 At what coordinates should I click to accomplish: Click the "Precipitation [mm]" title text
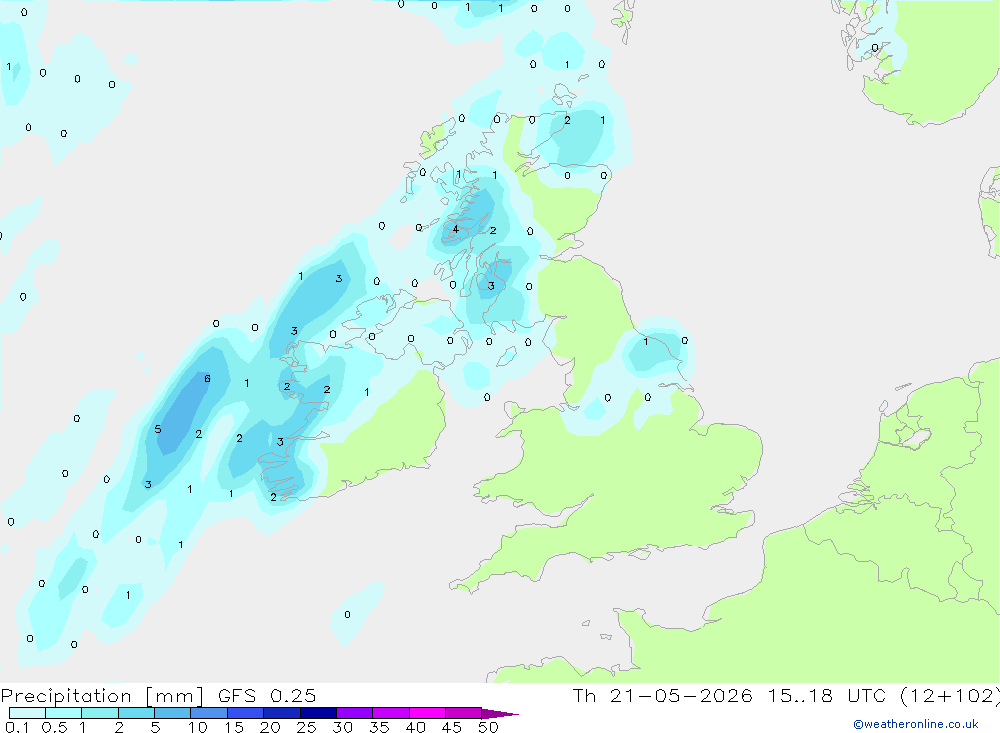102,695
